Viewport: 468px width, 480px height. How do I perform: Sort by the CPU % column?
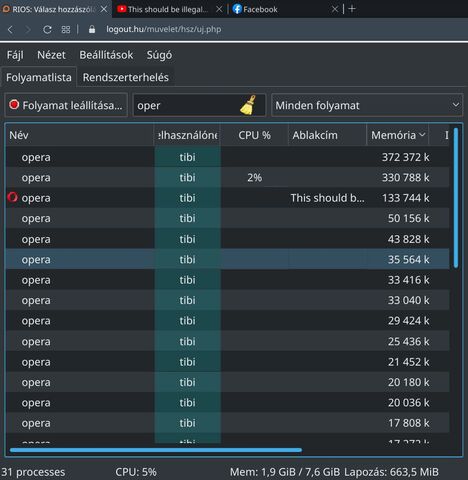[x=254, y=135]
